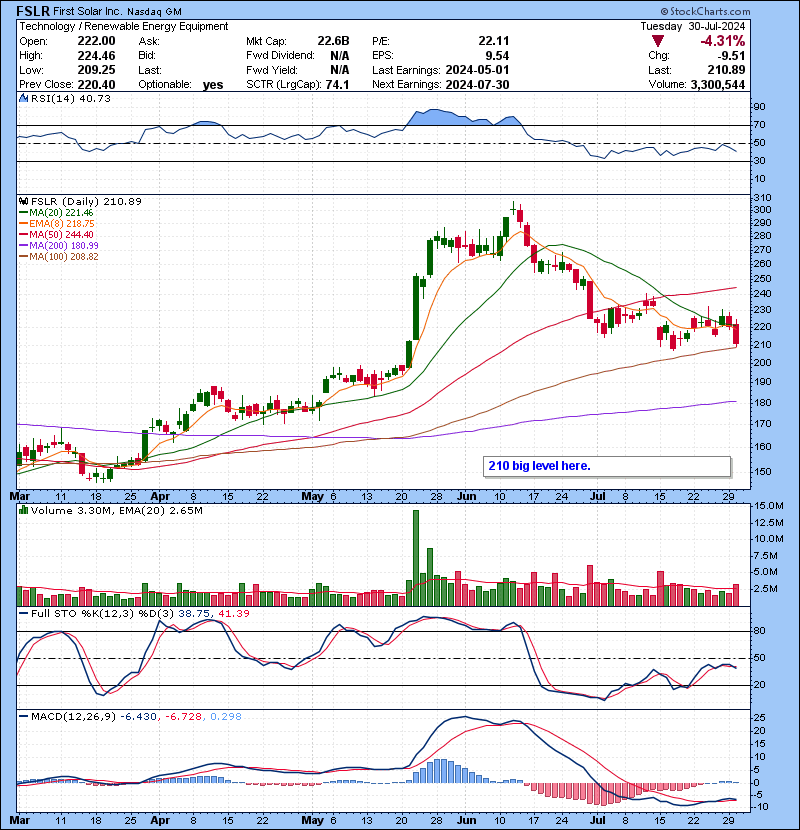Click the tallest green volume bar in late May
Viewport: 800px width, 830px height.
click(416, 558)
